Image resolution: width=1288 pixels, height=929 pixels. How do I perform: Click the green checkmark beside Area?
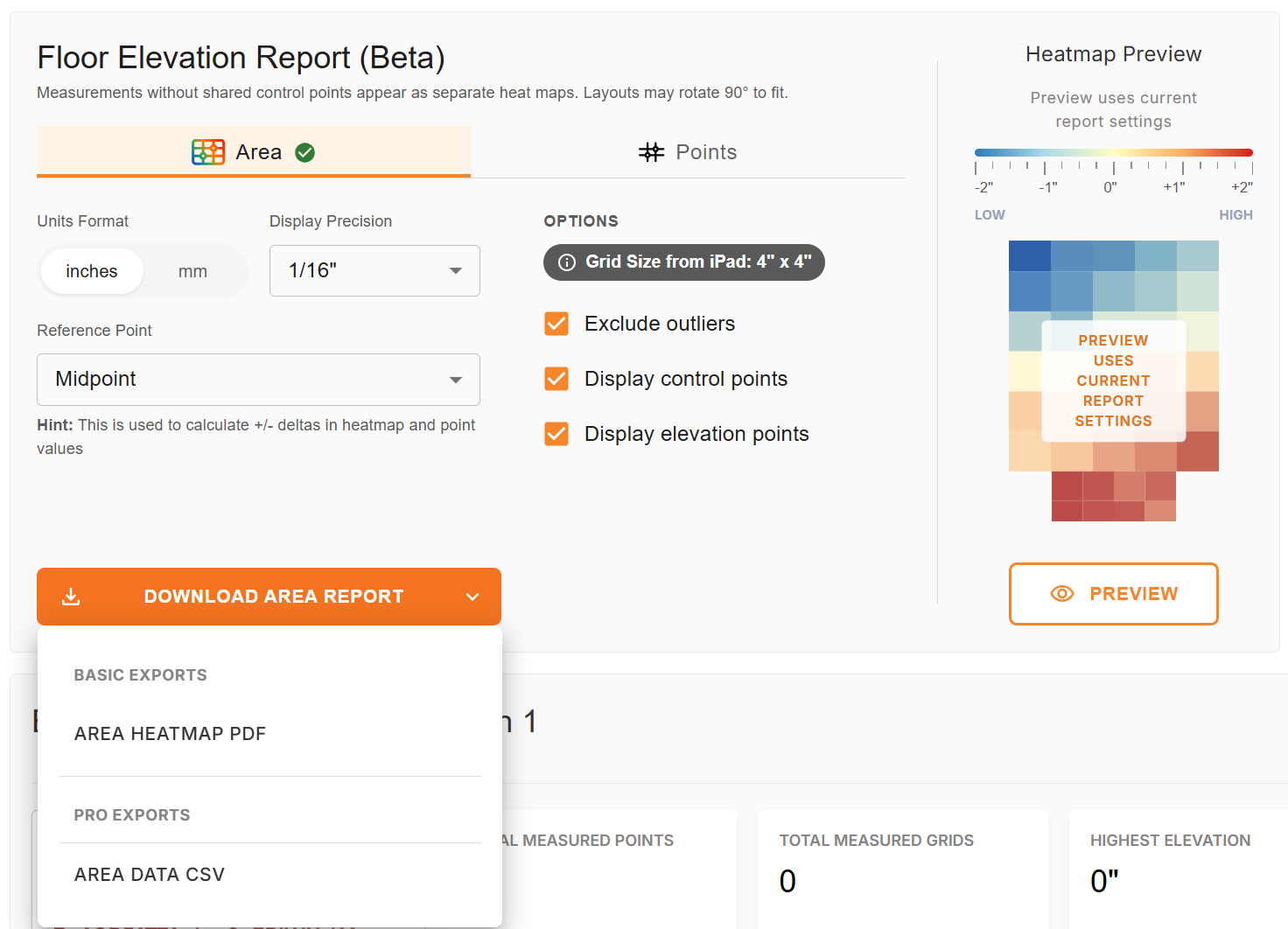click(304, 152)
